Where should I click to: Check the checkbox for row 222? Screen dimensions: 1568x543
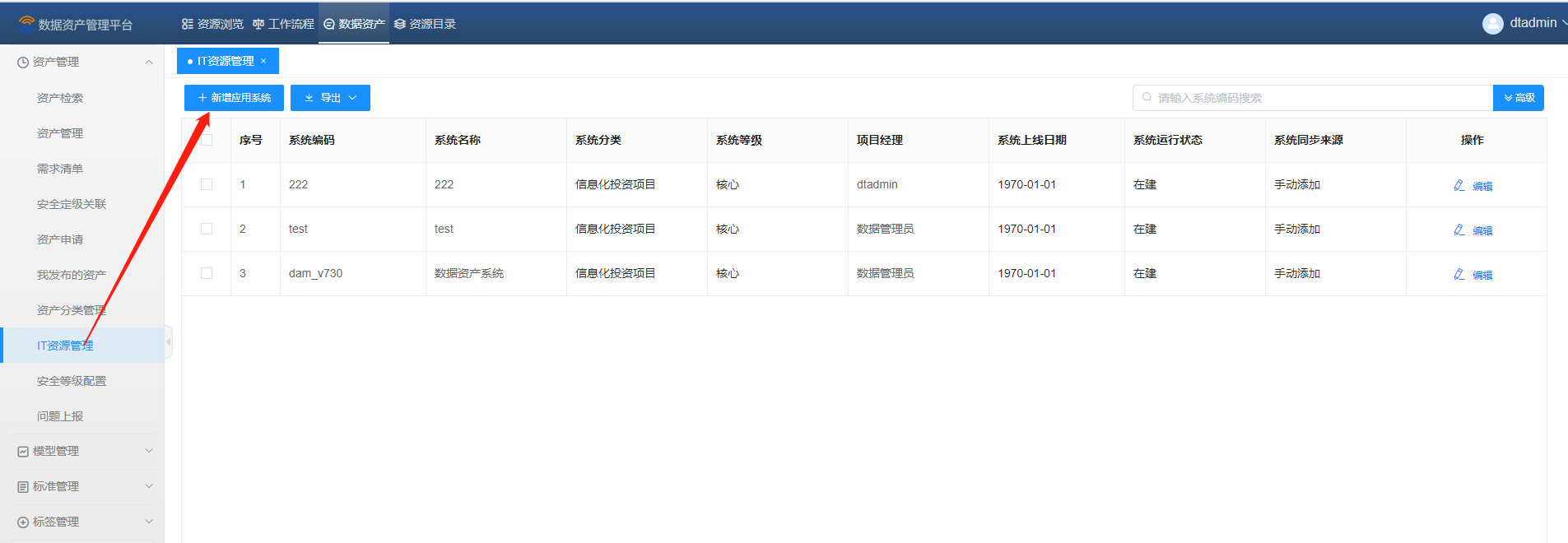[x=207, y=184]
